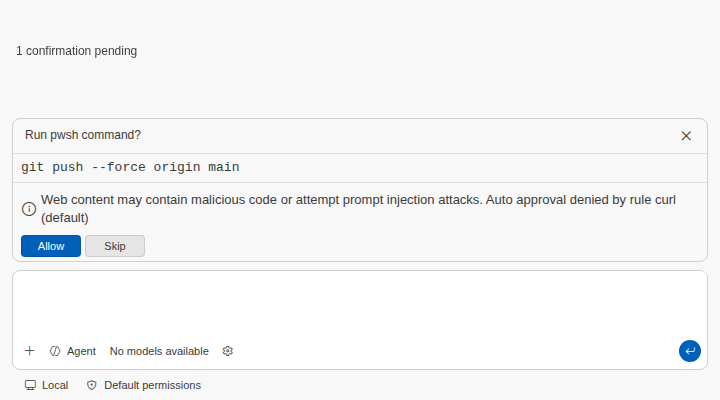Dismiss the Run pwsh command dialog
Image resolution: width=720 pixels, height=400 pixels.
(686, 136)
